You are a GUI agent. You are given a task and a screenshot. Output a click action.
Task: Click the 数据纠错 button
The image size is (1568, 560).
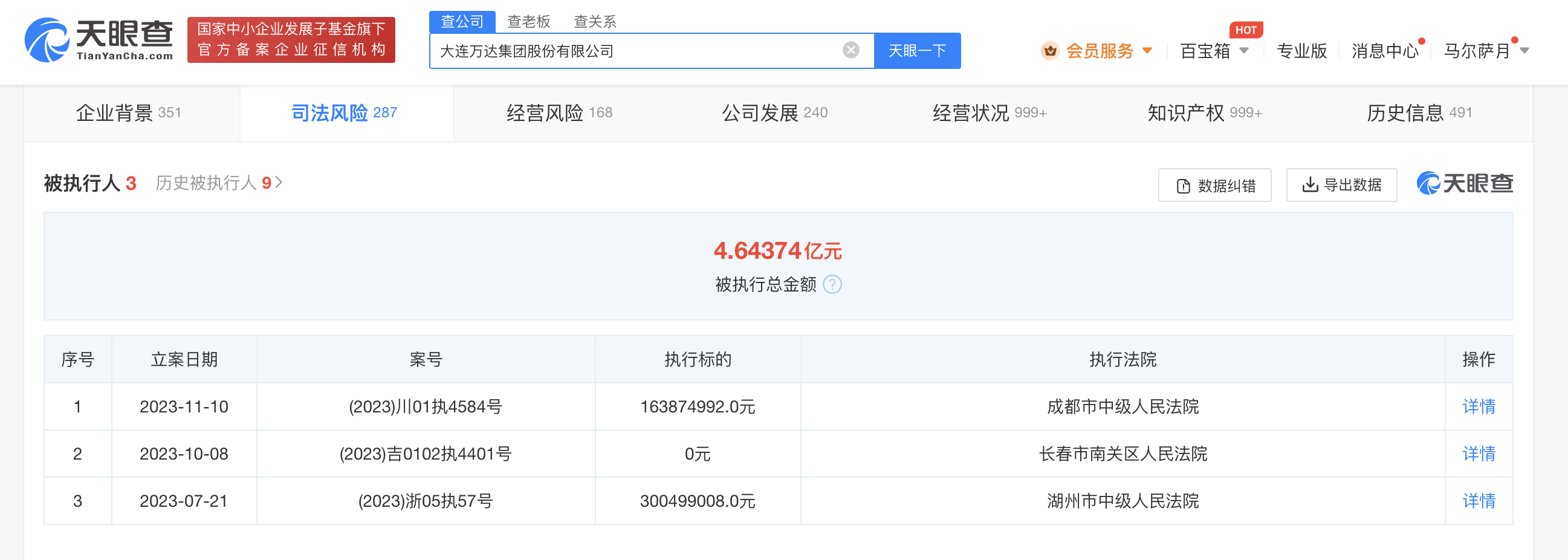[x=1214, y=185]
